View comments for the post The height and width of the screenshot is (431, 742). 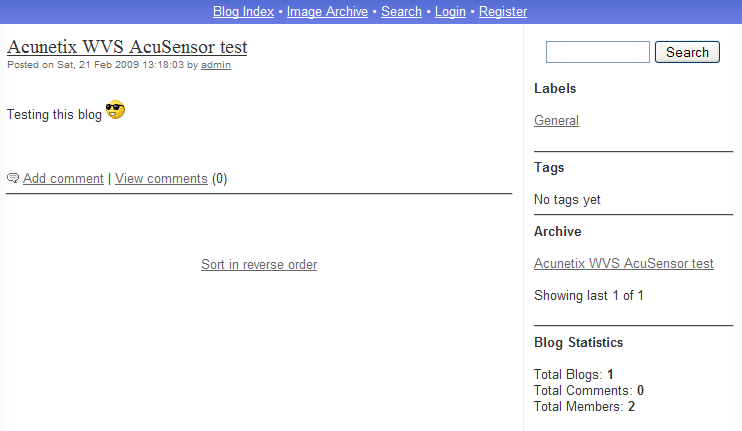pyautogui.click(x=161, y=178)
